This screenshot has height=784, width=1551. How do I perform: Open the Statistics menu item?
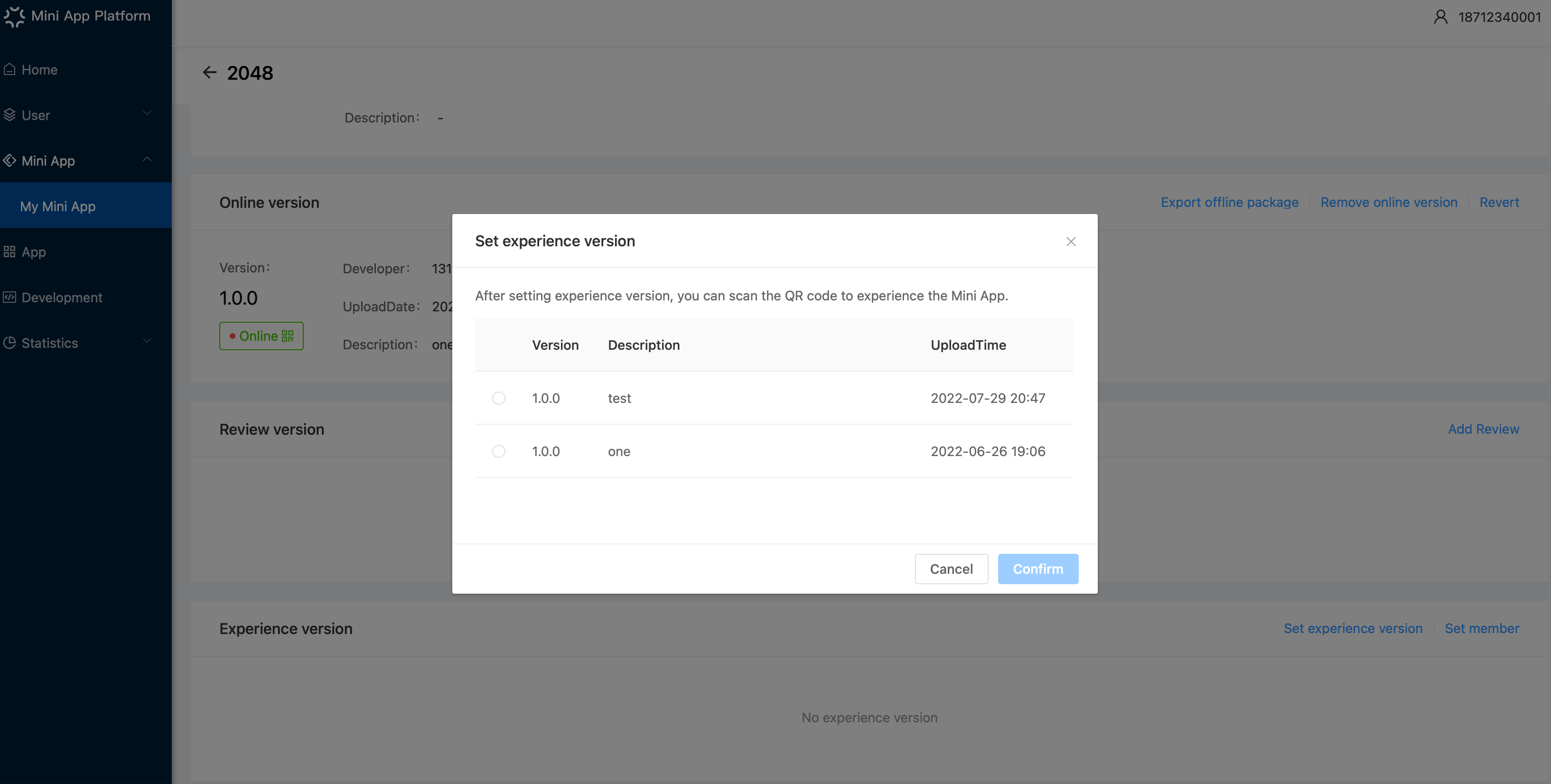pyautogui.click(x=85, y=343)
